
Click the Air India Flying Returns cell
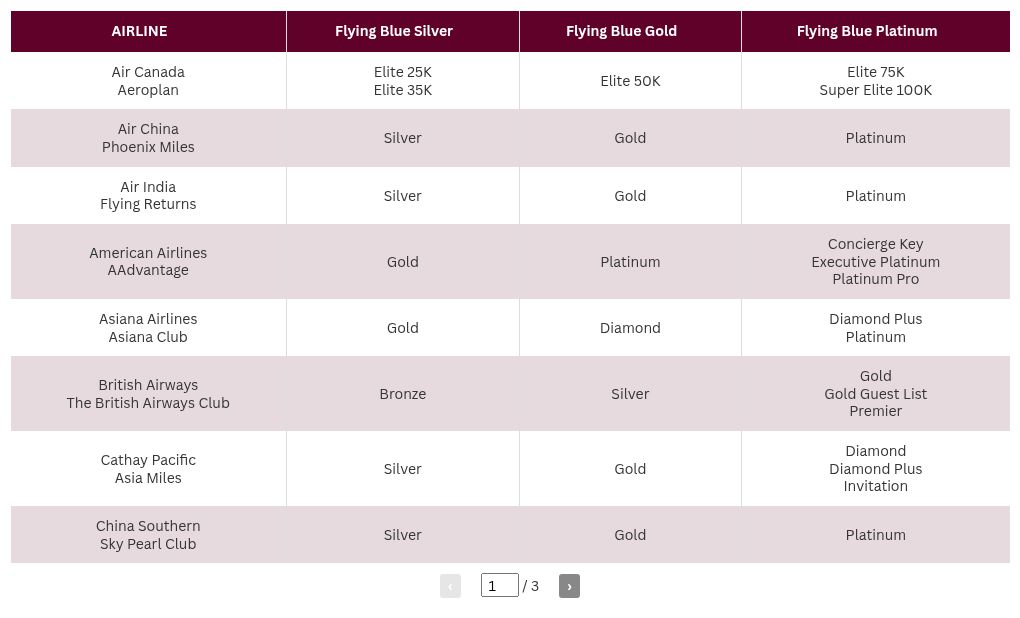[148, 195]
